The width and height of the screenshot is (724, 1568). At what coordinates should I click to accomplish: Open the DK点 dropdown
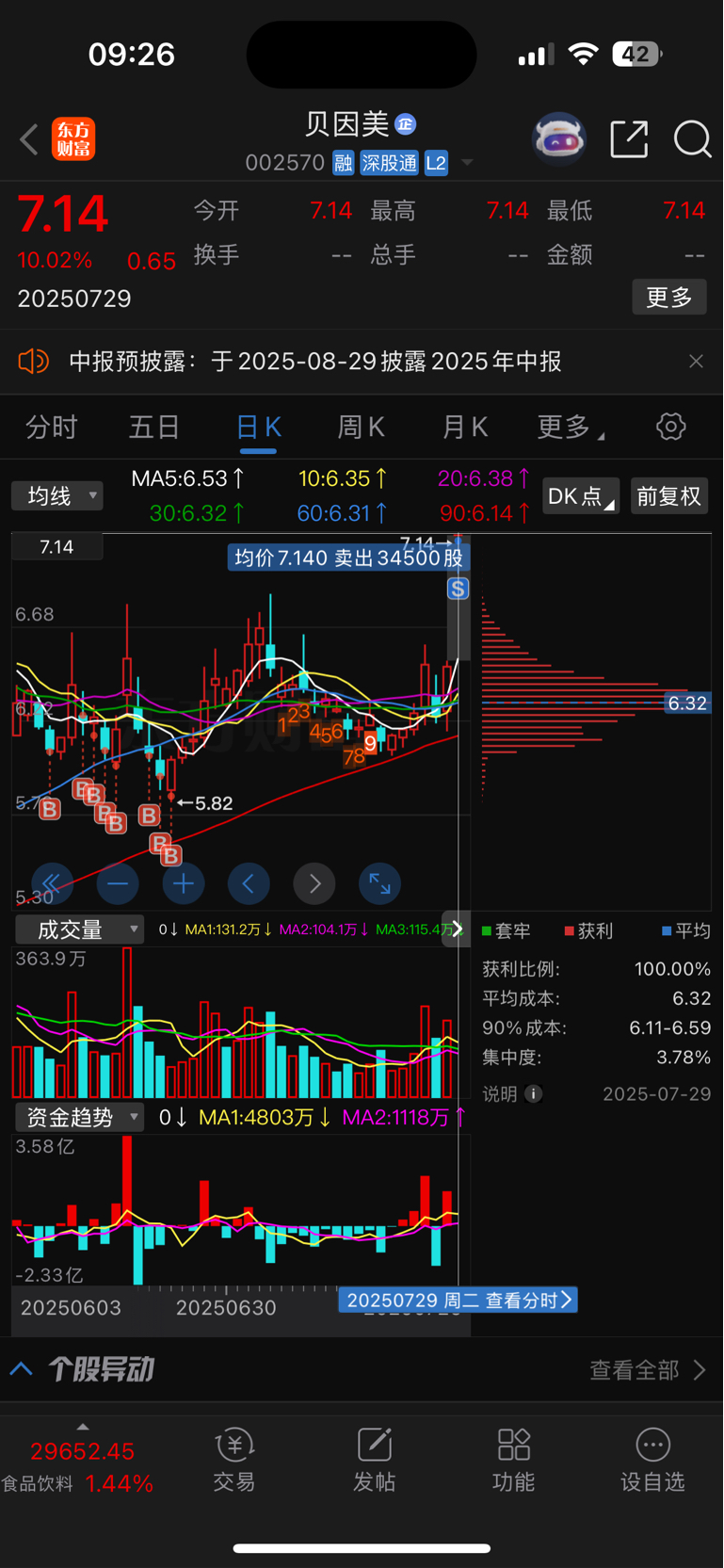581,495
